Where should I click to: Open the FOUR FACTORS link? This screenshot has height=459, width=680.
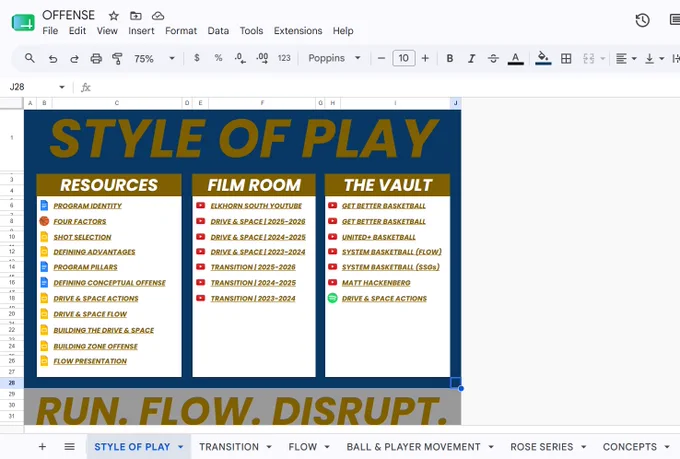[80, 221]
